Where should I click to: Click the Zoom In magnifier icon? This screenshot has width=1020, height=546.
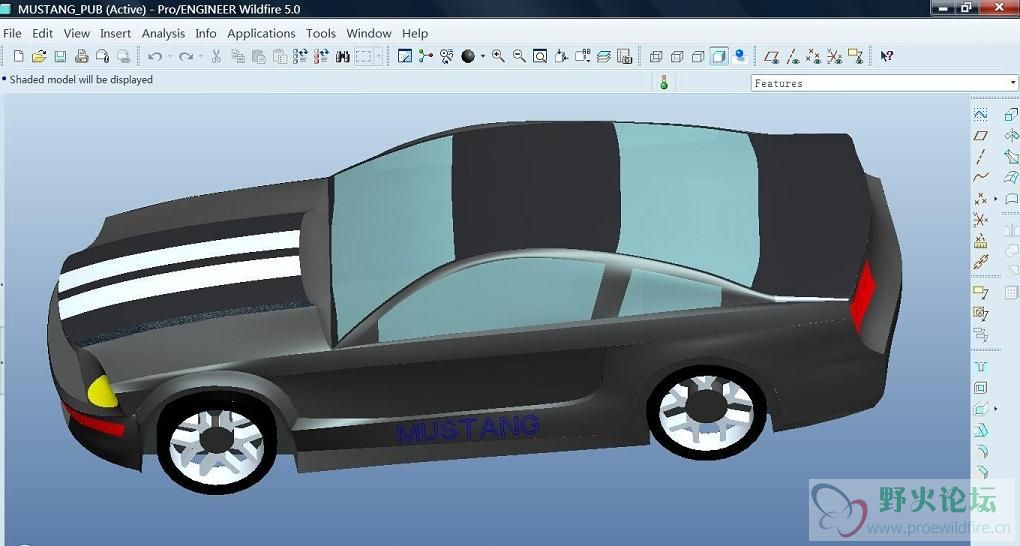[x=498, y=57]
